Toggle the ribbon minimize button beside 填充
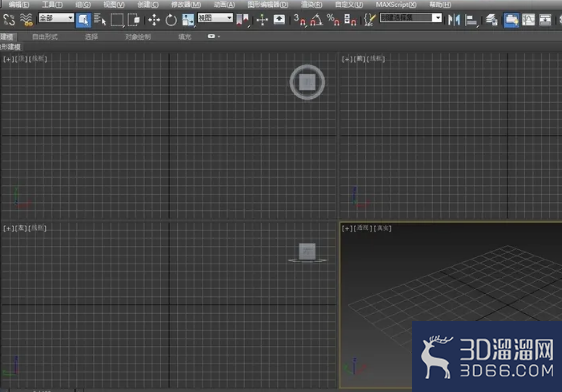 tap(211, 36)
